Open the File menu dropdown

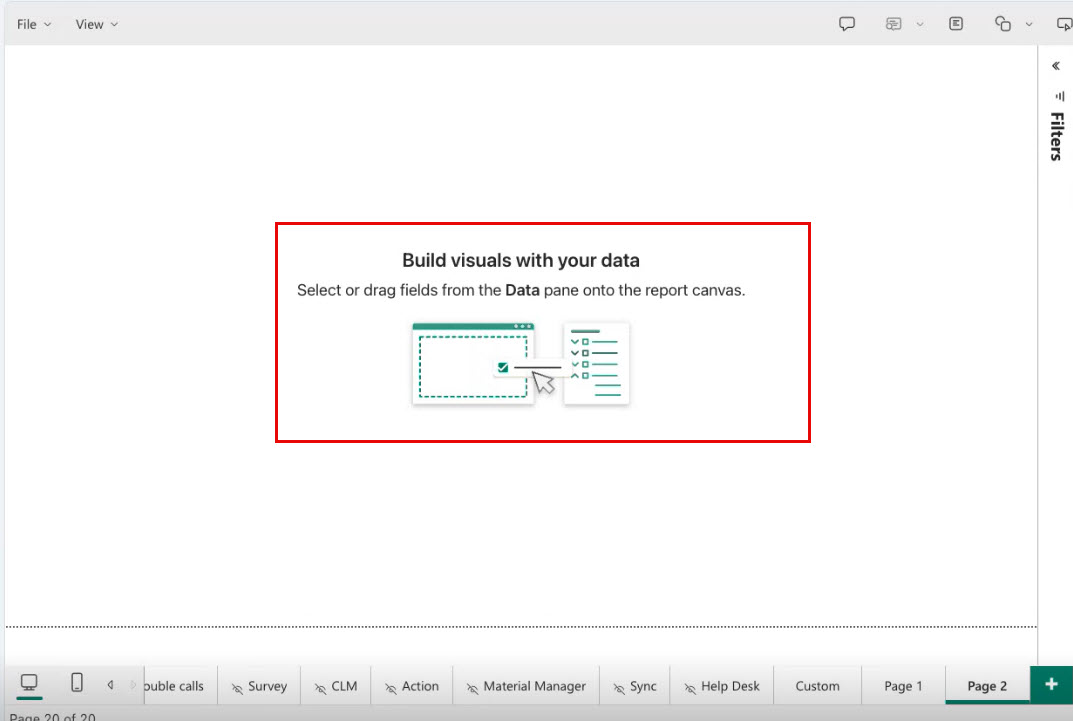pyautogui.click(x=34, y=24)
